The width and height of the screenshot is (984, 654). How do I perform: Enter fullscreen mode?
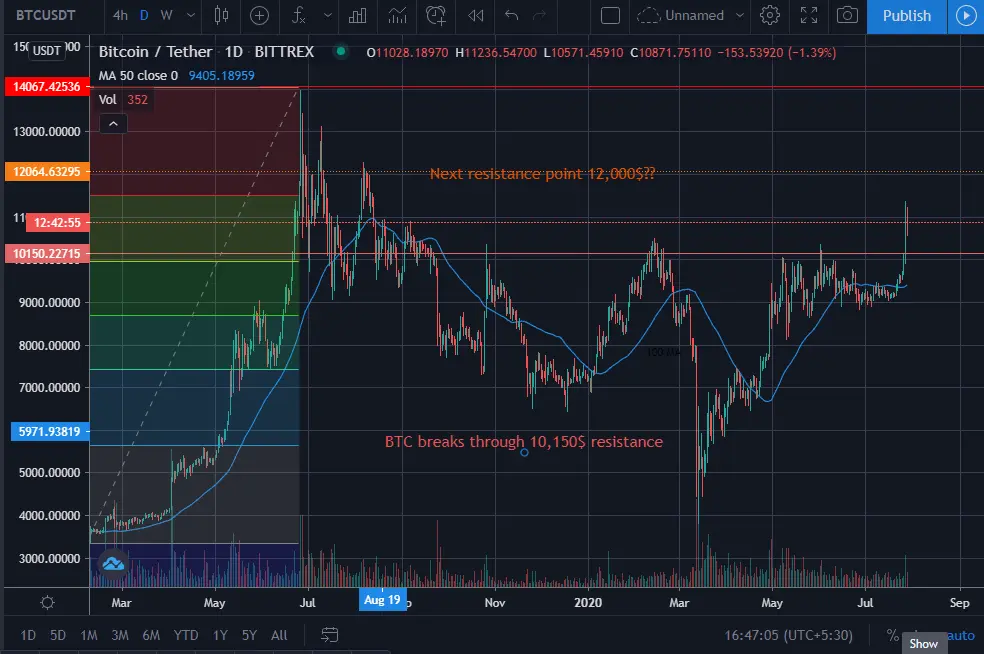(809, 15)
